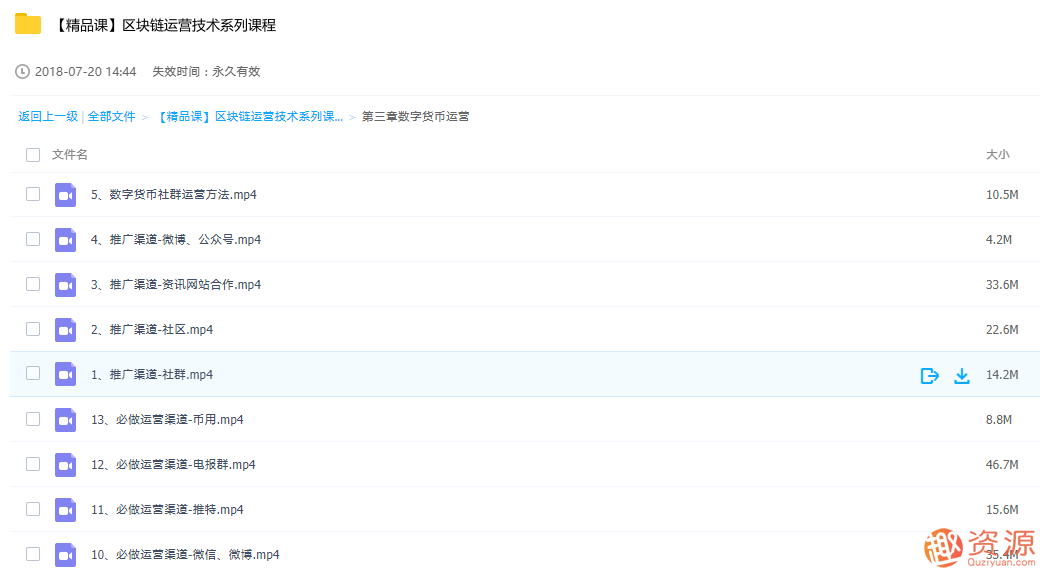Check the box for 3、推广渠道-资讯网站合作.mp4

point(33,284)
